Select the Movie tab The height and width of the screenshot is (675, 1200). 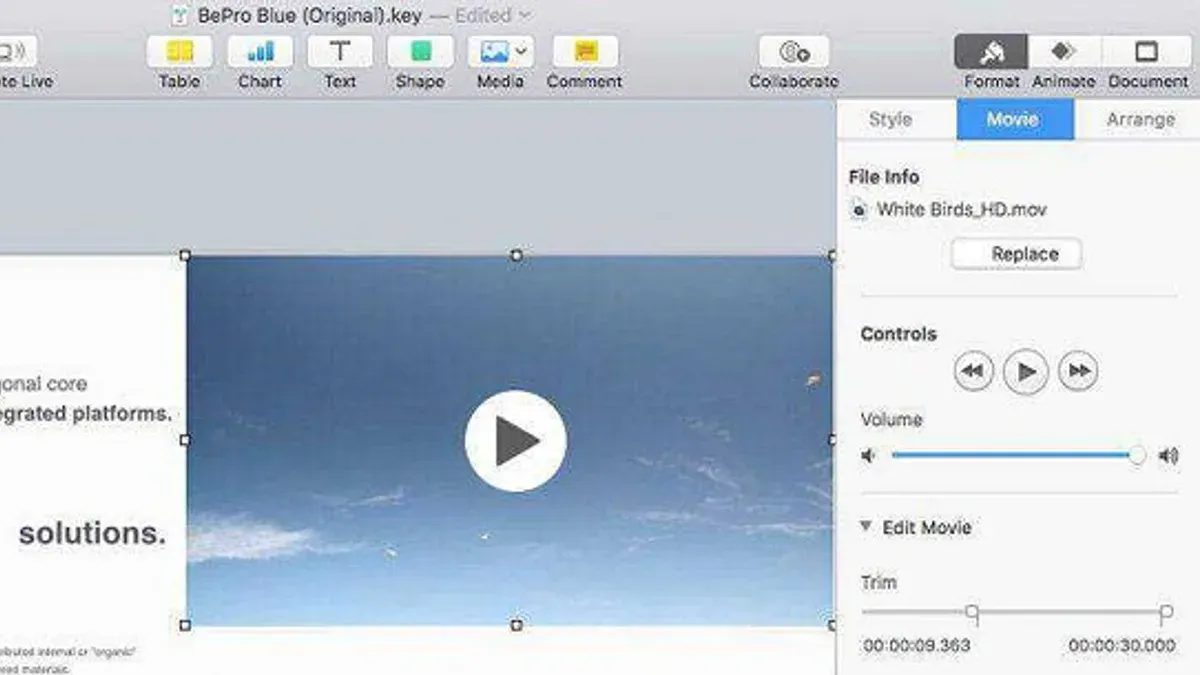click(1013, 119)
